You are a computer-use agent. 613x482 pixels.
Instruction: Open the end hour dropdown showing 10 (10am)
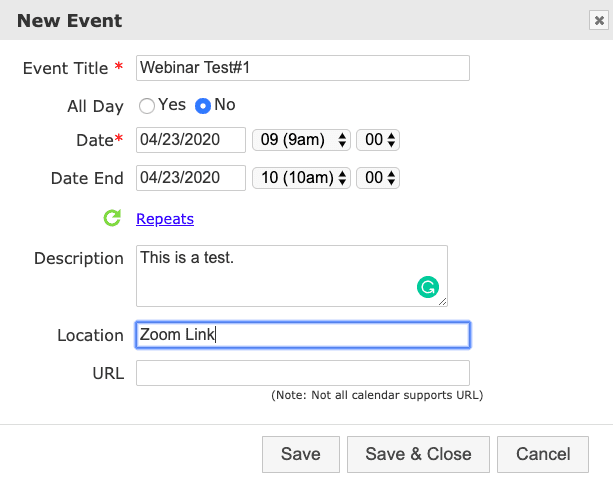tap(301, 178)
